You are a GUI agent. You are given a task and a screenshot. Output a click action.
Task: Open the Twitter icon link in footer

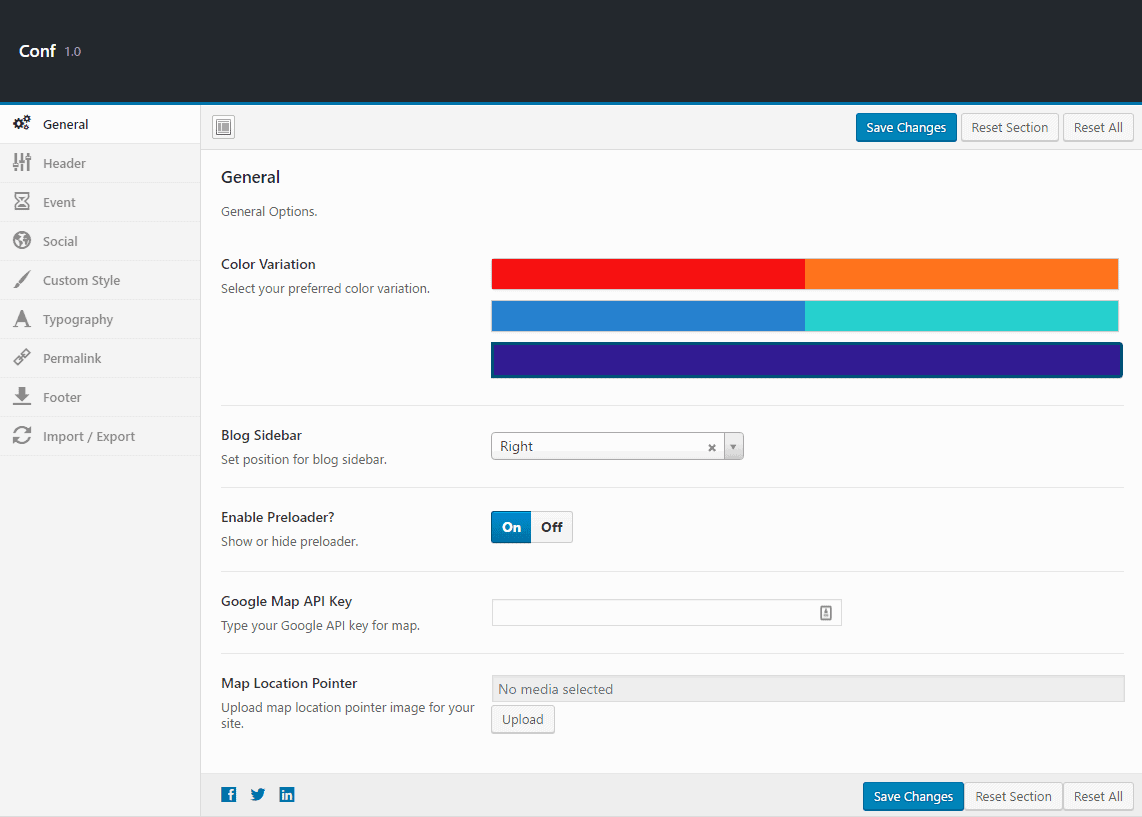258,795
